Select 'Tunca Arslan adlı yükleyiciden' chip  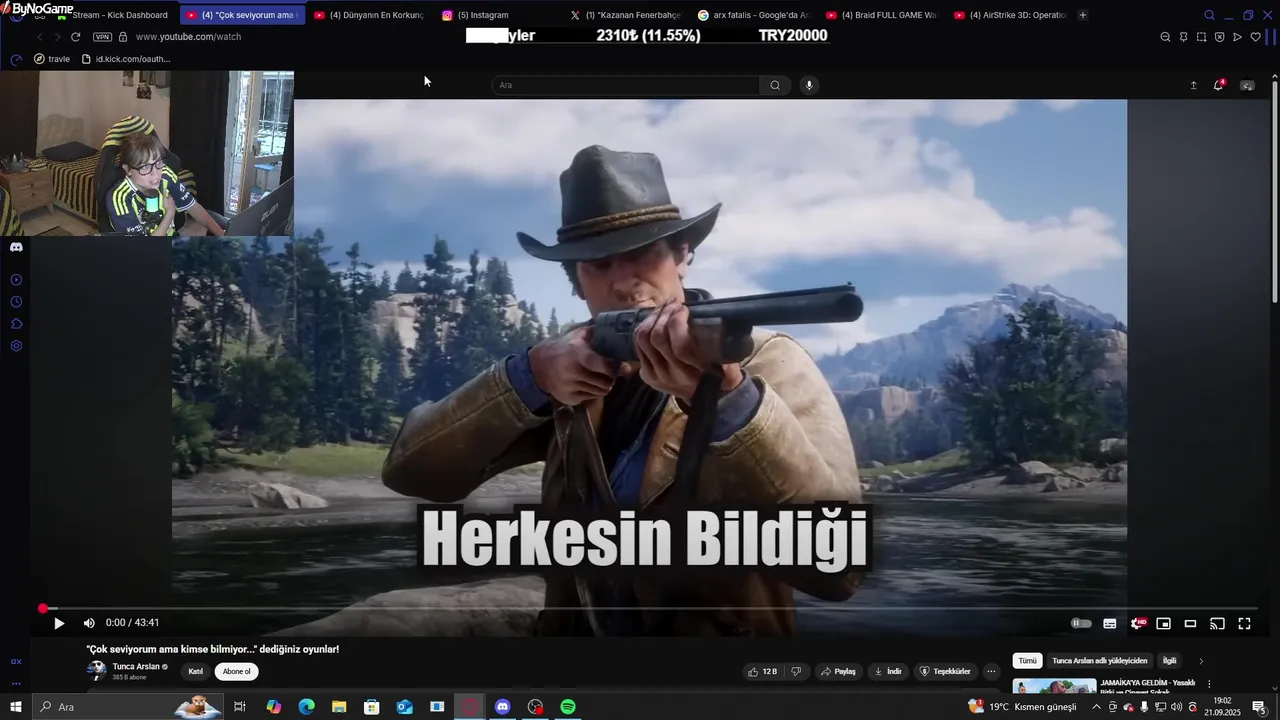1100,661
